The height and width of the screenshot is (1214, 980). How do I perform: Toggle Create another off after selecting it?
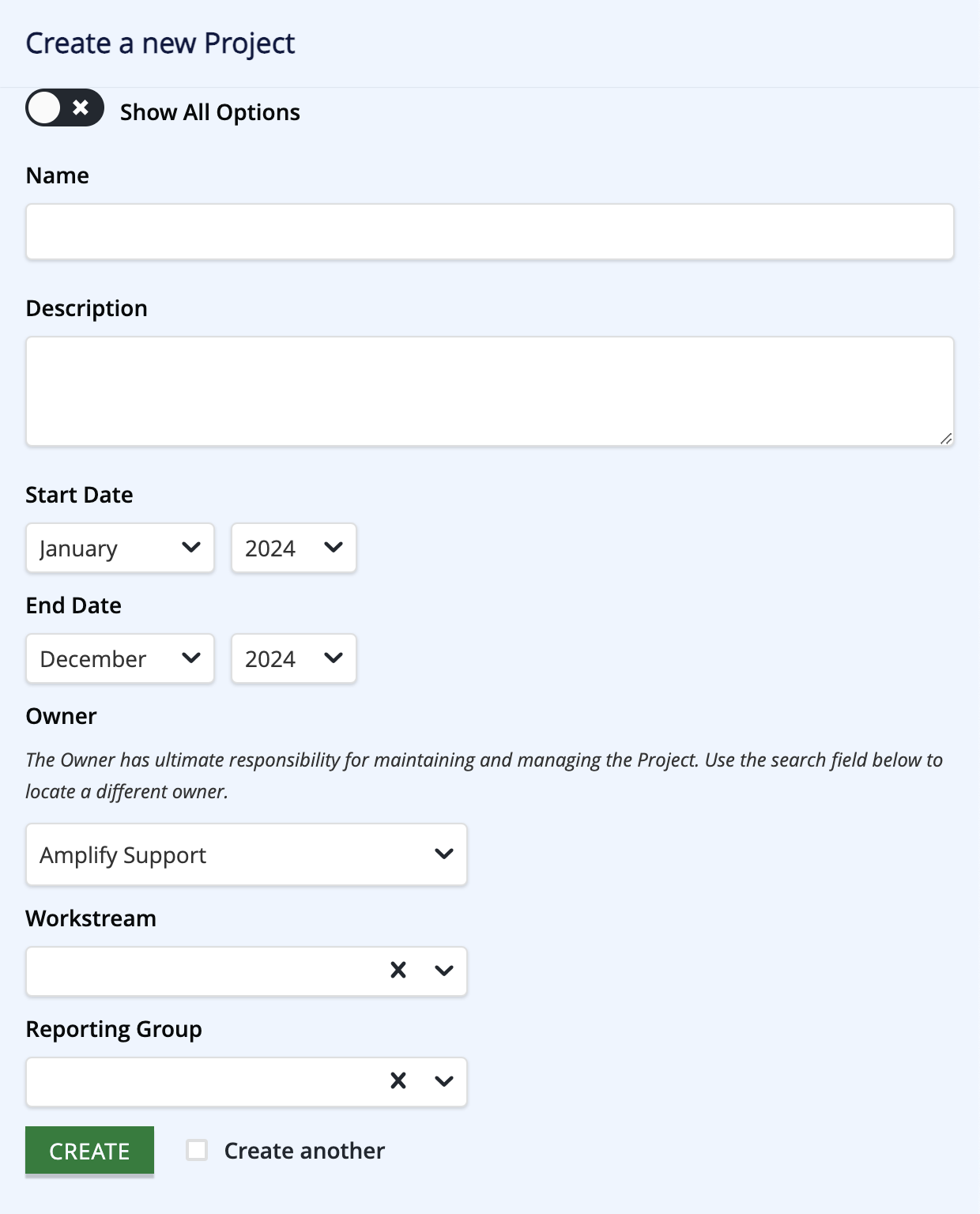coord(197,1150)
